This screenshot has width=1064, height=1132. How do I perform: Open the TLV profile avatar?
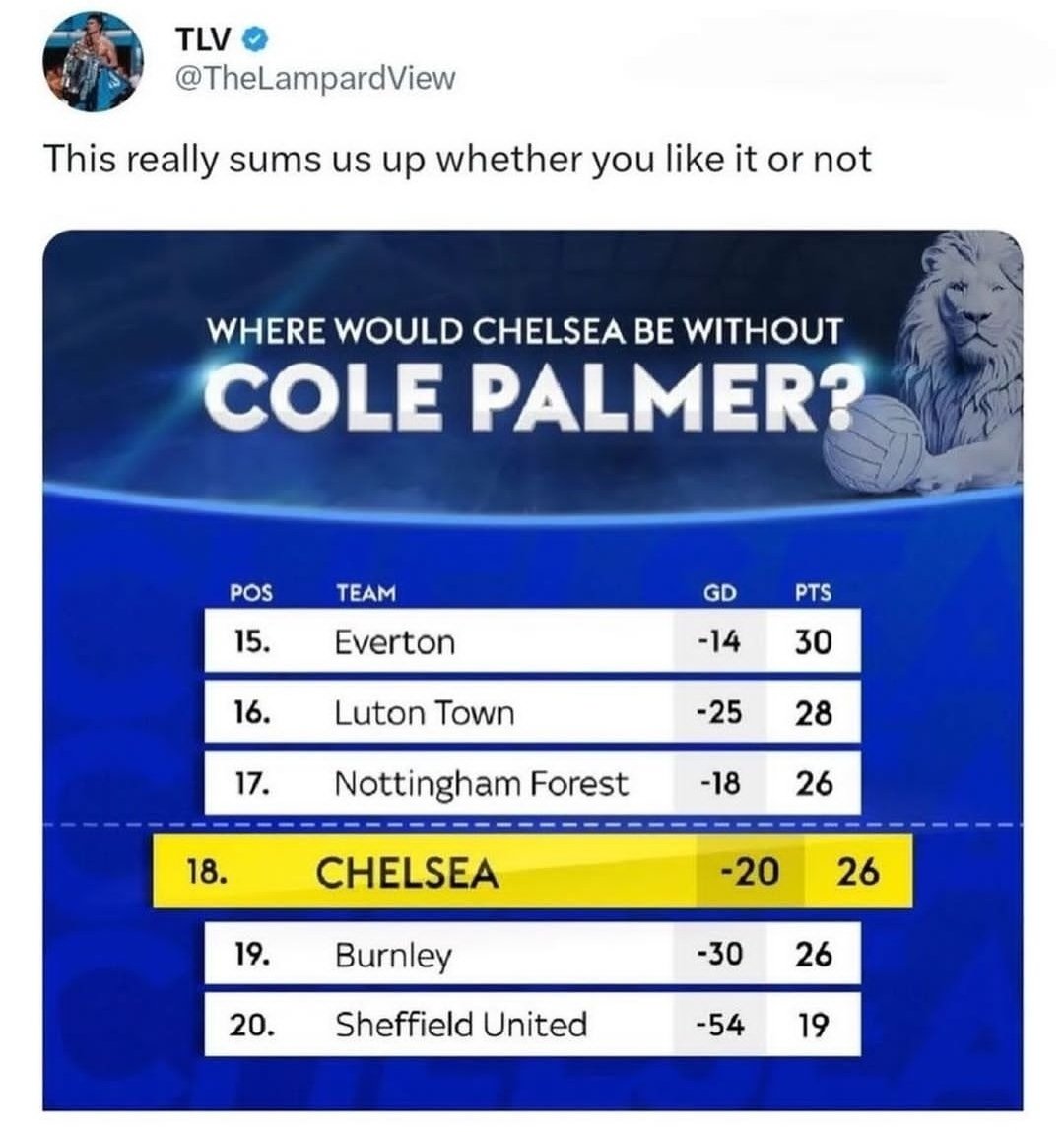(94, 61)
